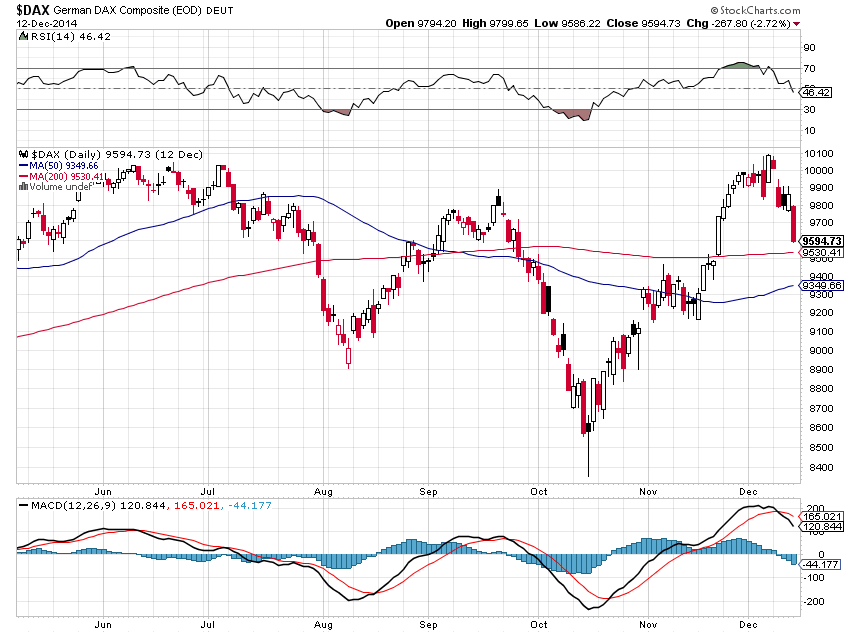The width and height of the screenshot is (850, 633).
Task: Click the 9530.41 MA(200) price tag
Action: [822, 254]
